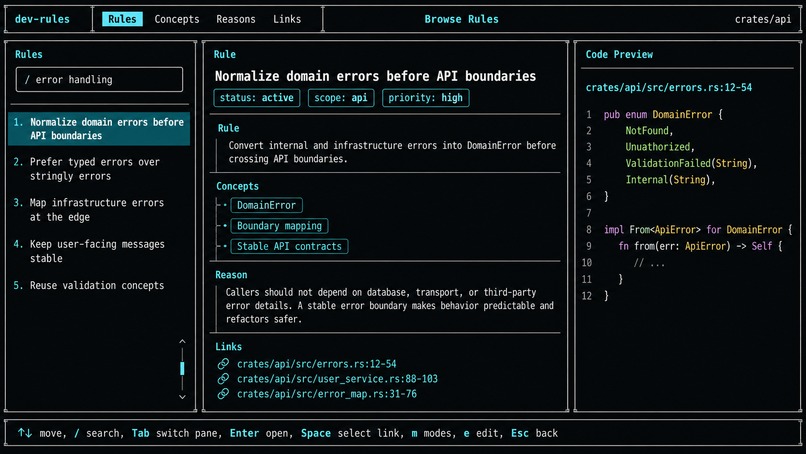
Task: Click the Space select link hint
Action: click(352, 433)
